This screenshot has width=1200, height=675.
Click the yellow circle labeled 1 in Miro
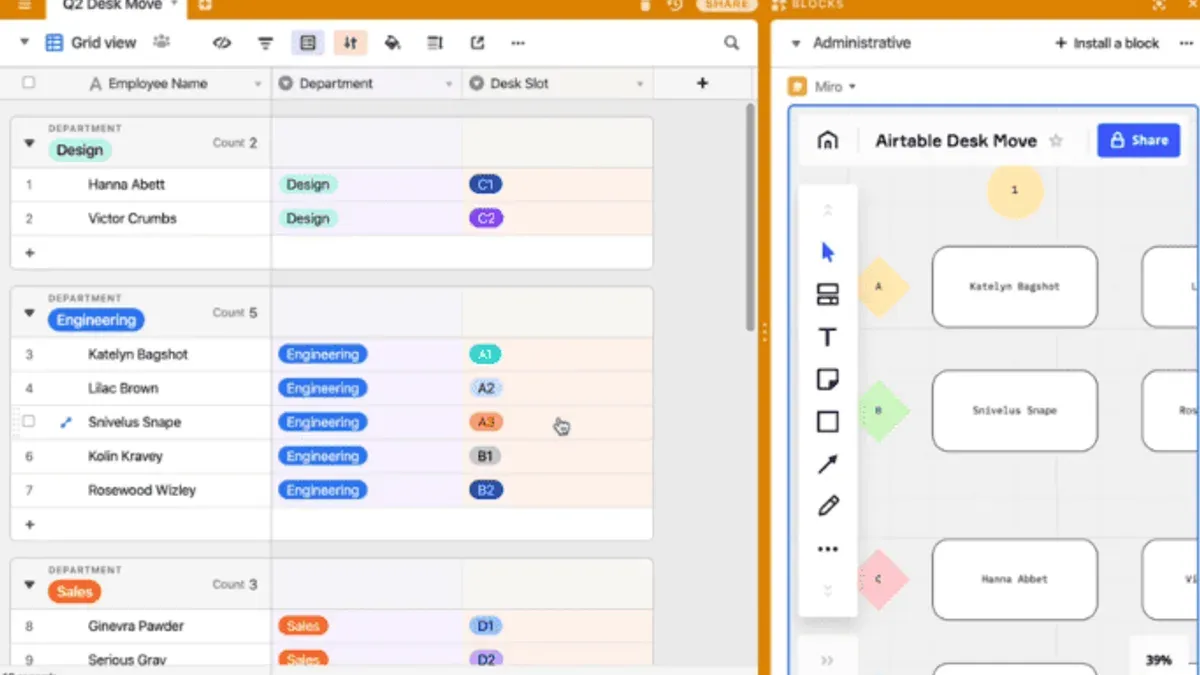[1015, 190]
